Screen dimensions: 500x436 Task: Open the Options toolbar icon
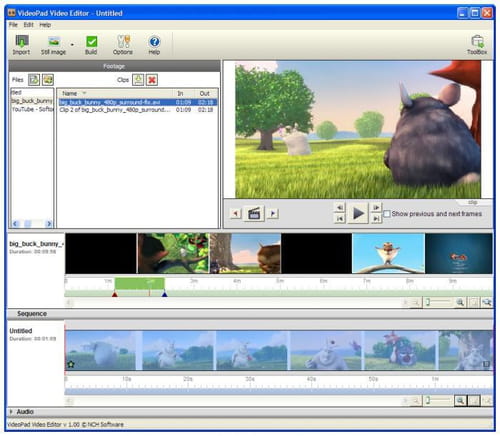point(123,45)
